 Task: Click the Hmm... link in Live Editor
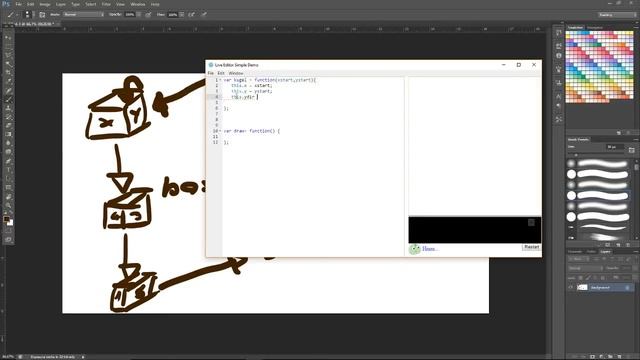430,249
